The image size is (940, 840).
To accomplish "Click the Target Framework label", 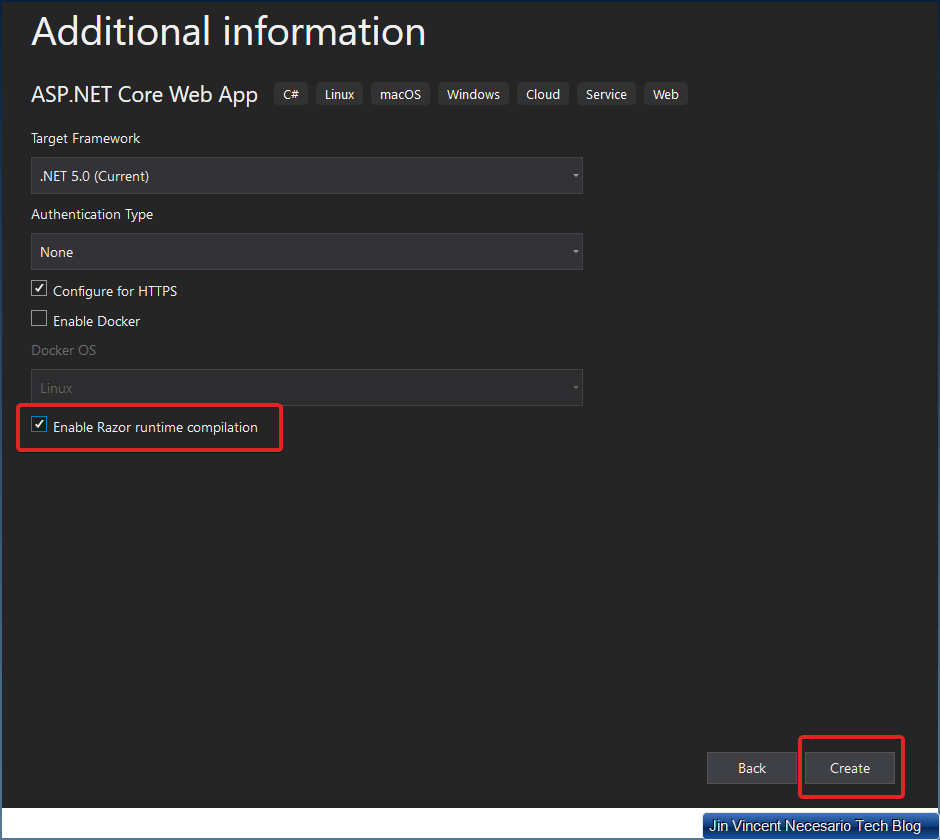I will [86, 138].
